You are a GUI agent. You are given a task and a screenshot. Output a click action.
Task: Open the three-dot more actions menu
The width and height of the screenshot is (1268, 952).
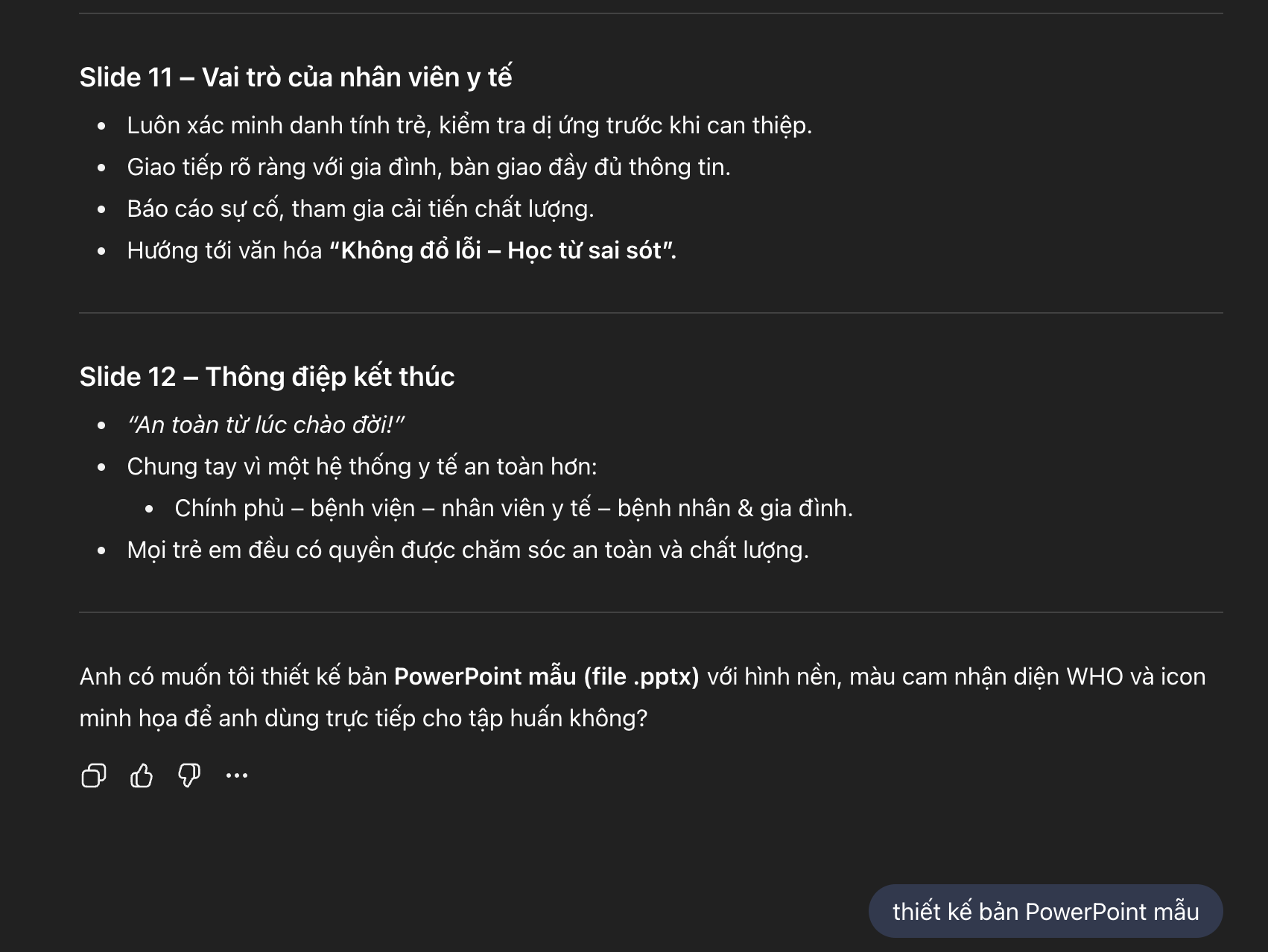click(x=237, y=775)
